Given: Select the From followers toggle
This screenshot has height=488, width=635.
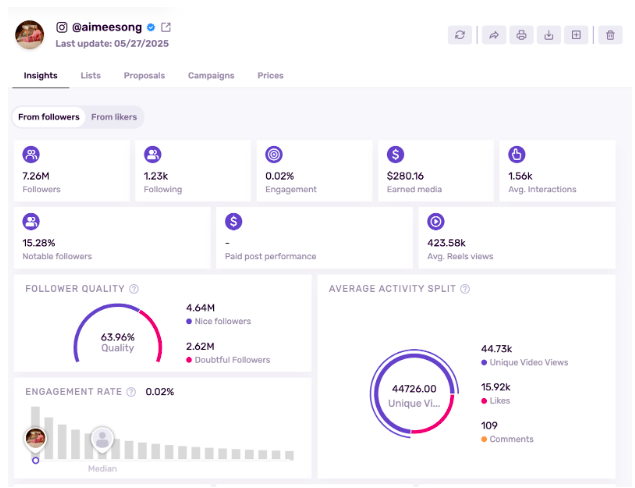Looking at the screenshot, I should [48, 117].
